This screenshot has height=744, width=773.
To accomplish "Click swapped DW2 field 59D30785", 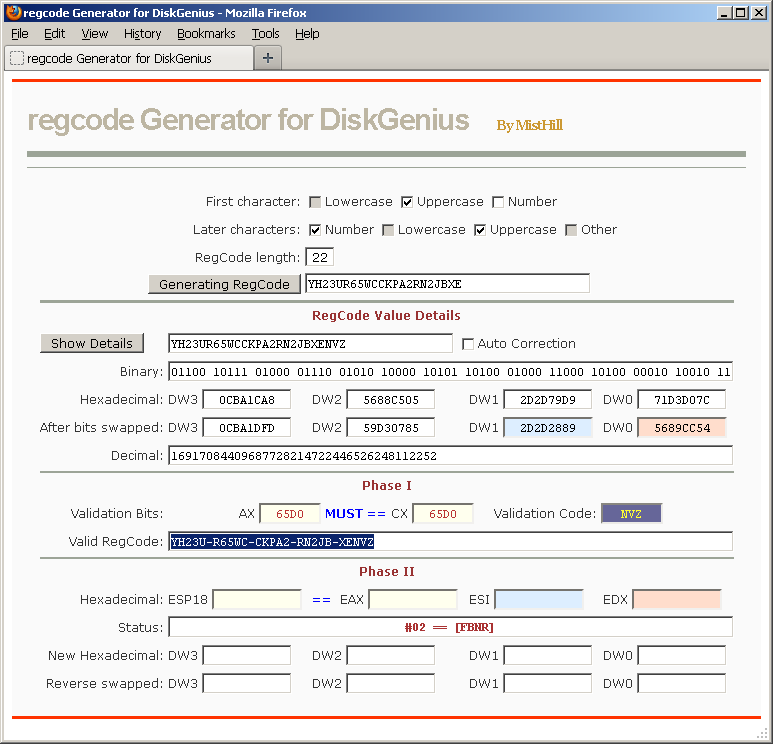I will (390, 428).
